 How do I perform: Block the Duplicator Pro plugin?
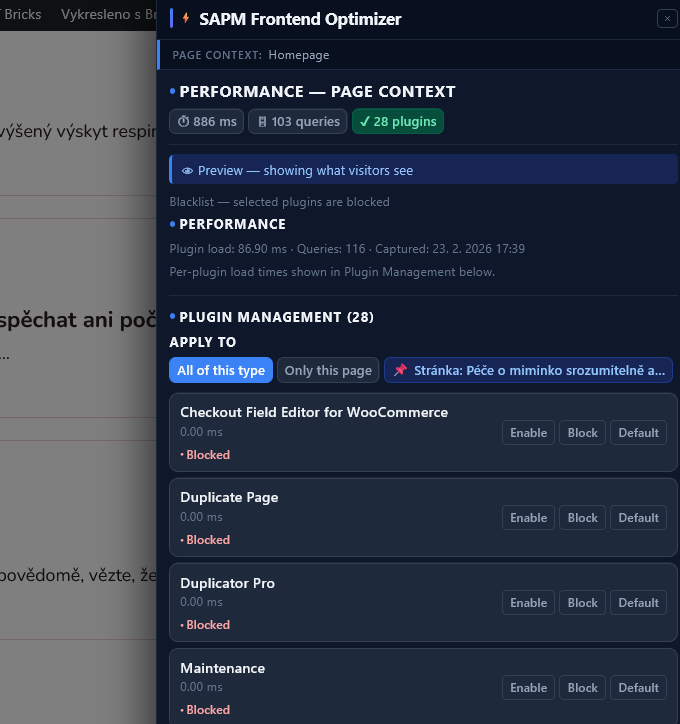(x=582, y=603)
